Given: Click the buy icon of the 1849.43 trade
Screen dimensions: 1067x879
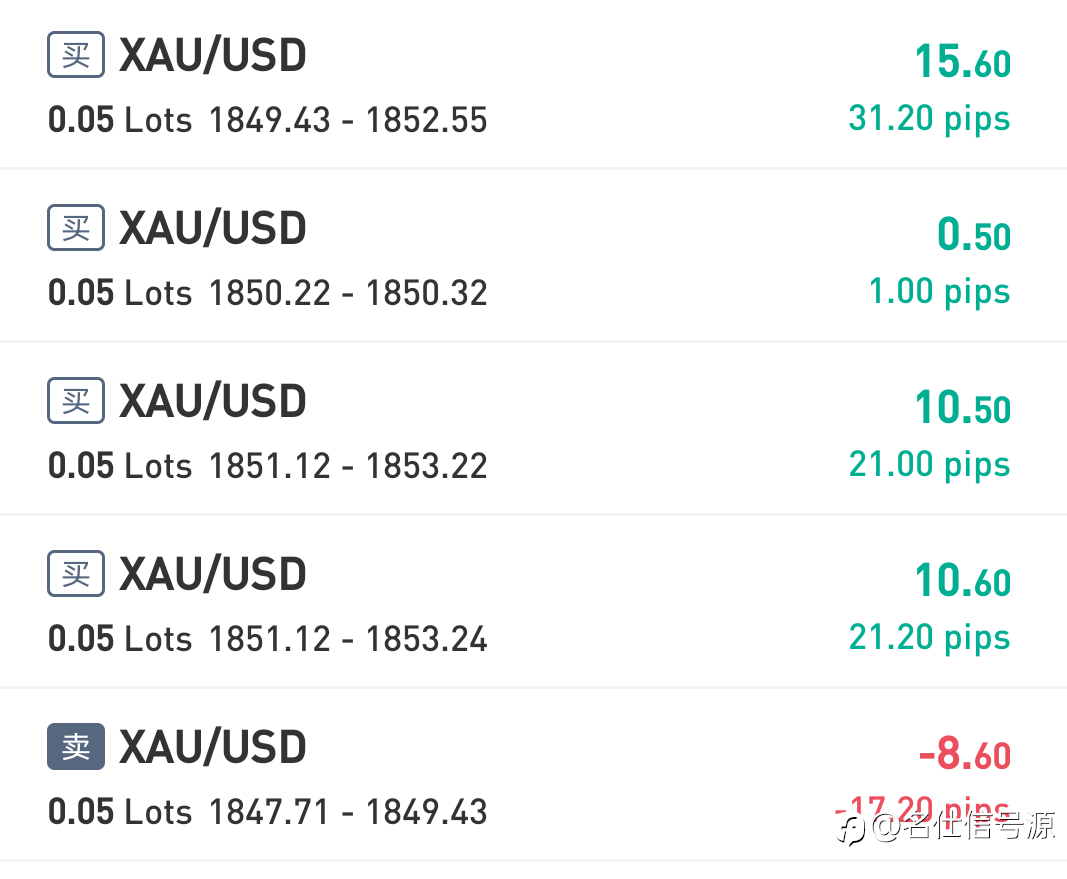Looking at the screenshot, I should click(x=76, y=54).
